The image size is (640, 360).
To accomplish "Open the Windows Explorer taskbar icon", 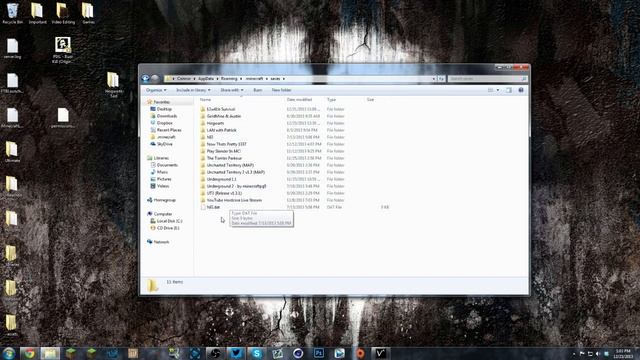I will point(50,353).
